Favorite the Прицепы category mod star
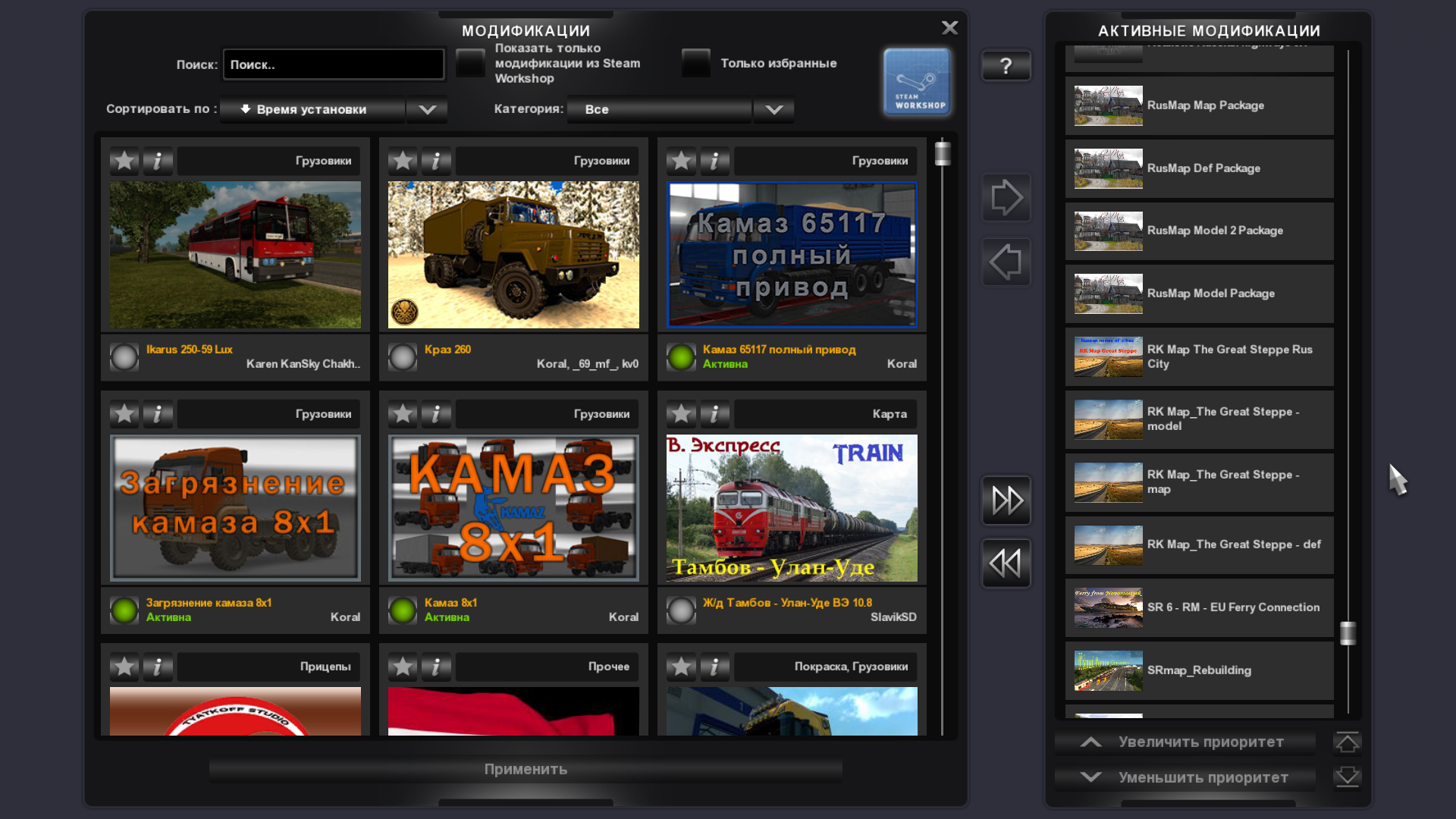 pos(124,667)
